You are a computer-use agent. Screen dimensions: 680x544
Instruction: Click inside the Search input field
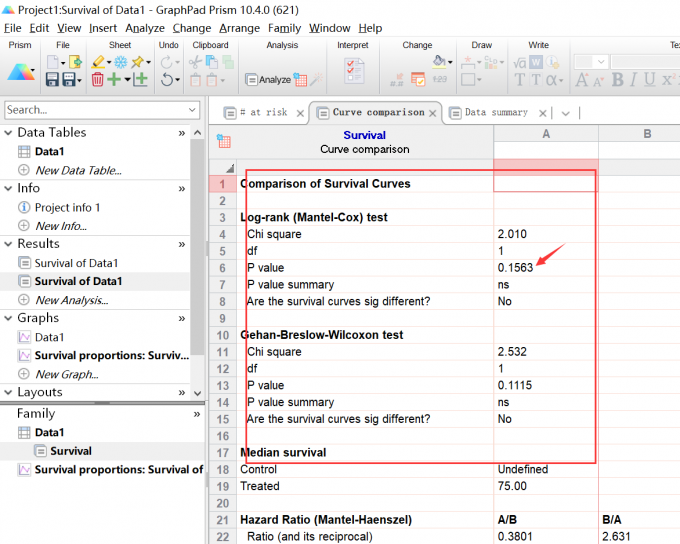pos(95,110)
